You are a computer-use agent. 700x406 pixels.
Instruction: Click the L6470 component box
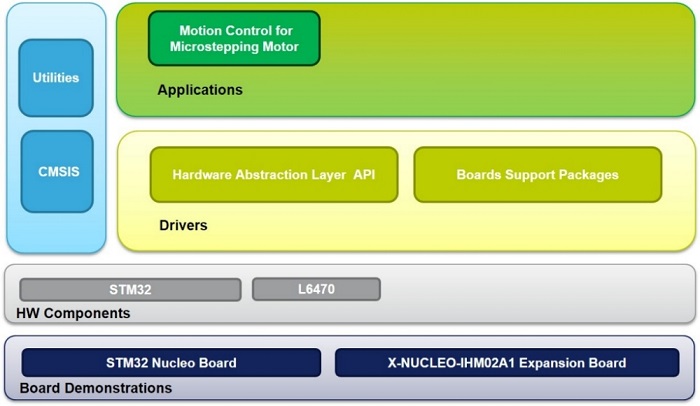317,289
